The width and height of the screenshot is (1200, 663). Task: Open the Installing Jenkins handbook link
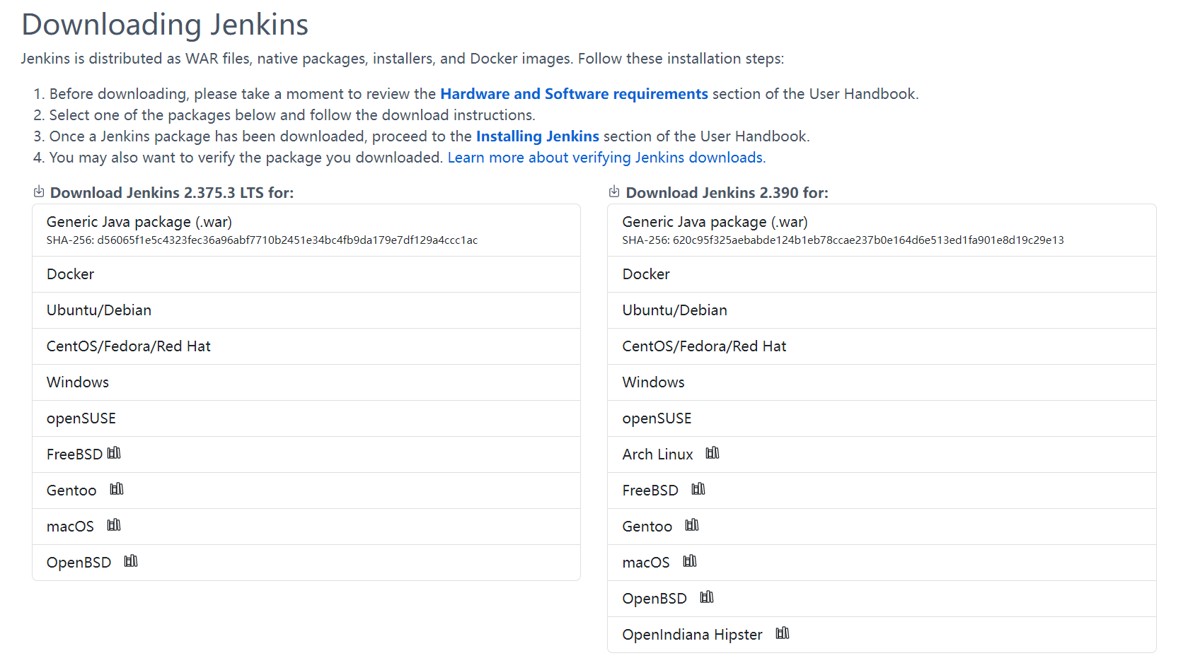pos(537,136)
